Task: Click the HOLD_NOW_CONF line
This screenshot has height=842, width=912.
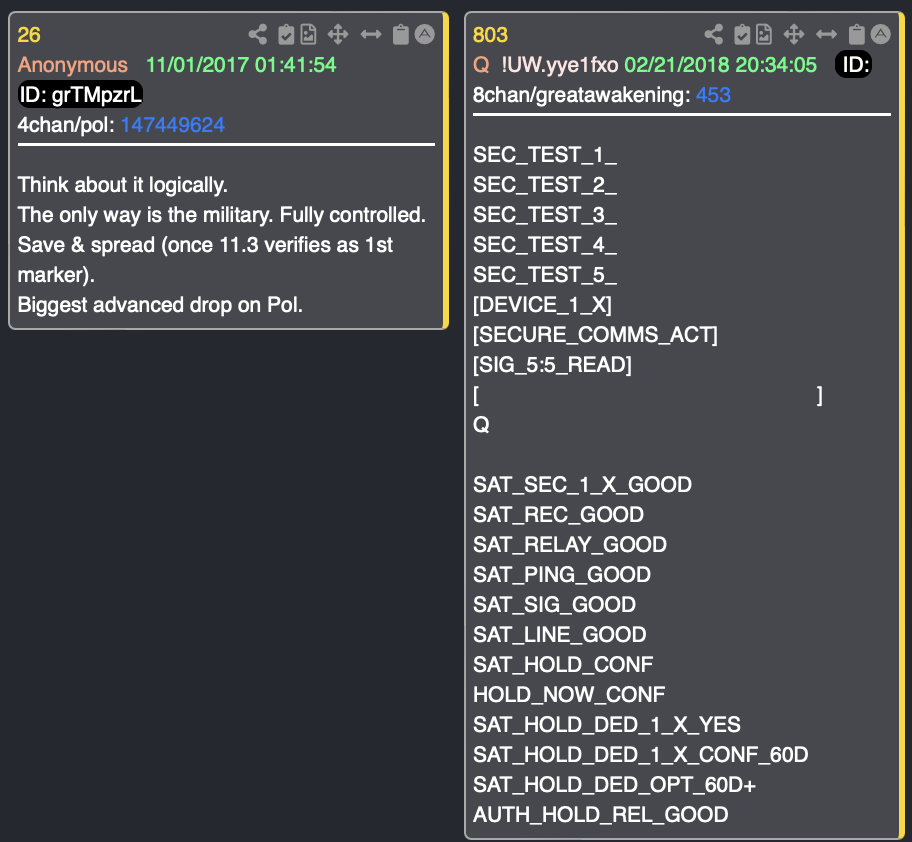Action: pyautogui.click(x=569, y=695)
